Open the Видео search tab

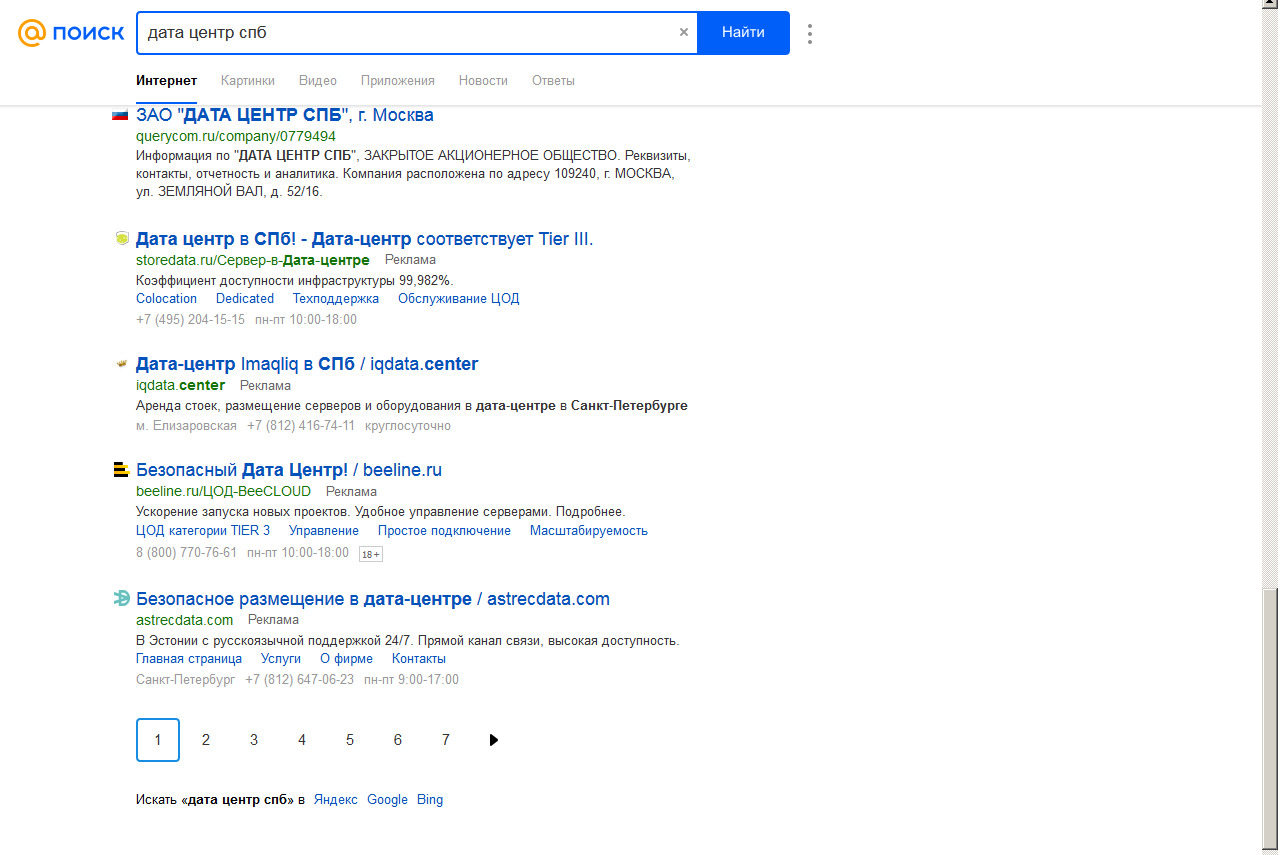(x=318, y=81)
